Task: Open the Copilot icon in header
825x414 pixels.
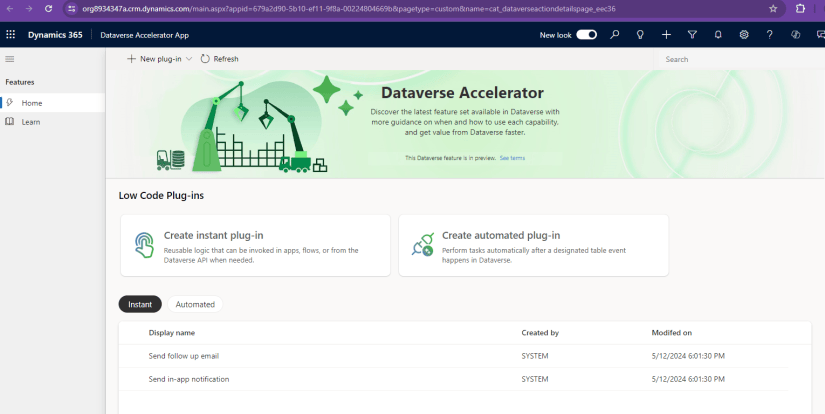Action: click(796, 35)
